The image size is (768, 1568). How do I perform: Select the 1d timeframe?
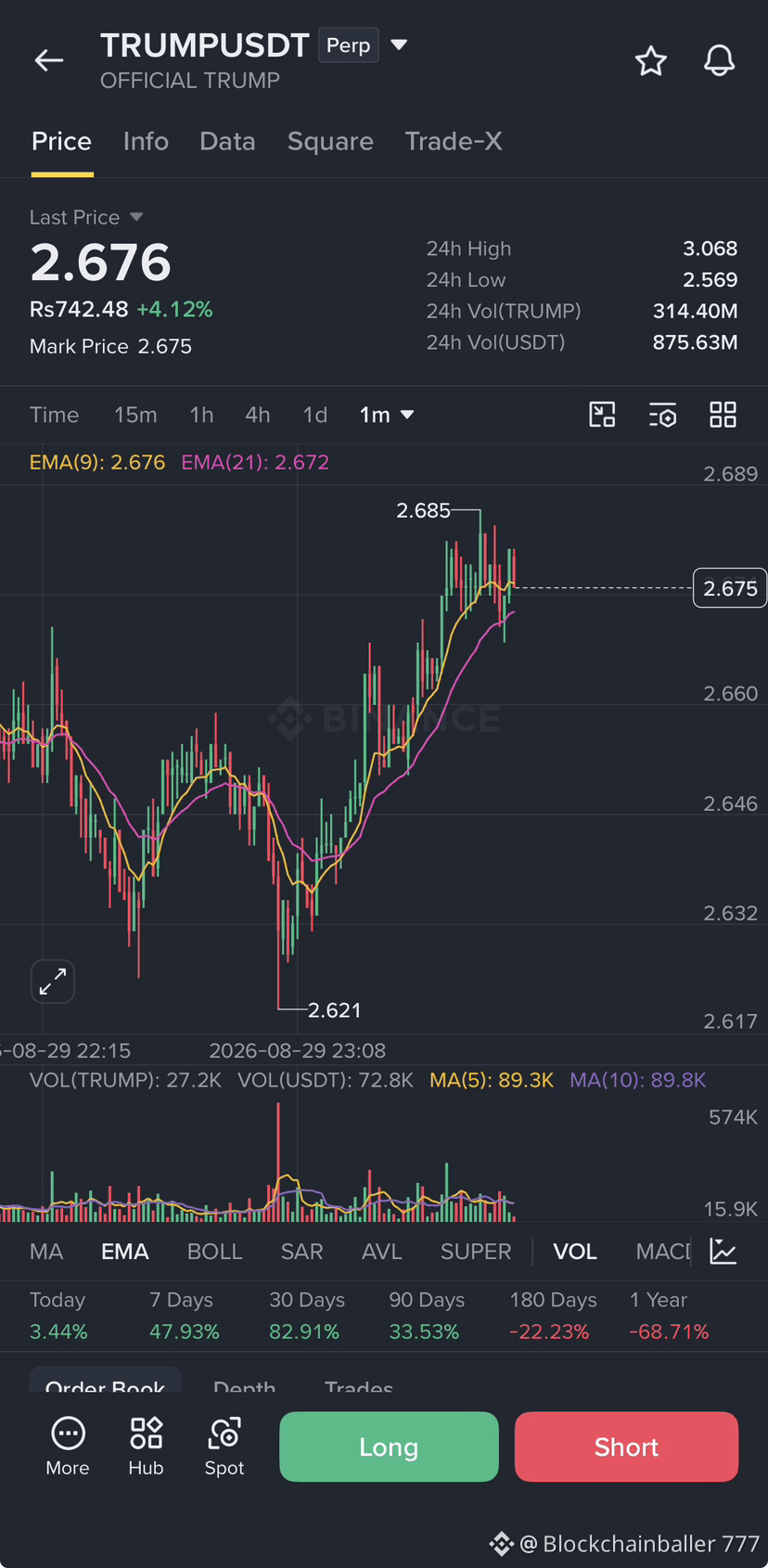[x=315, y=415]
